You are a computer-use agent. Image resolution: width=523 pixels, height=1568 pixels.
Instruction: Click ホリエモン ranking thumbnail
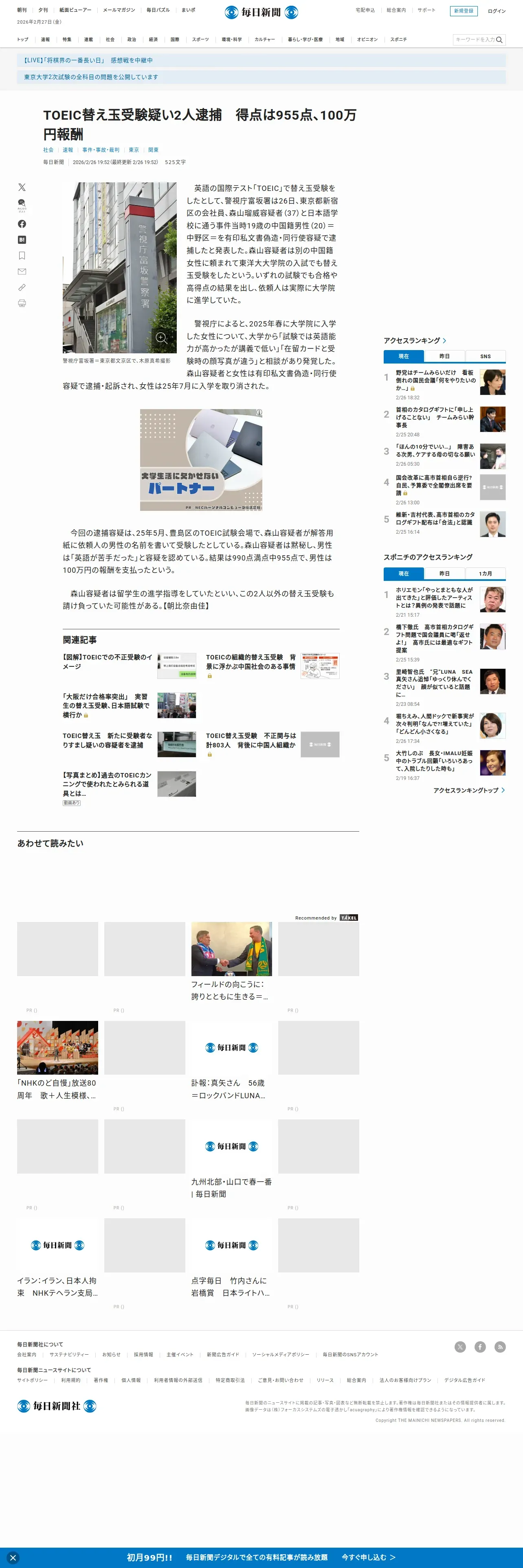492,600
